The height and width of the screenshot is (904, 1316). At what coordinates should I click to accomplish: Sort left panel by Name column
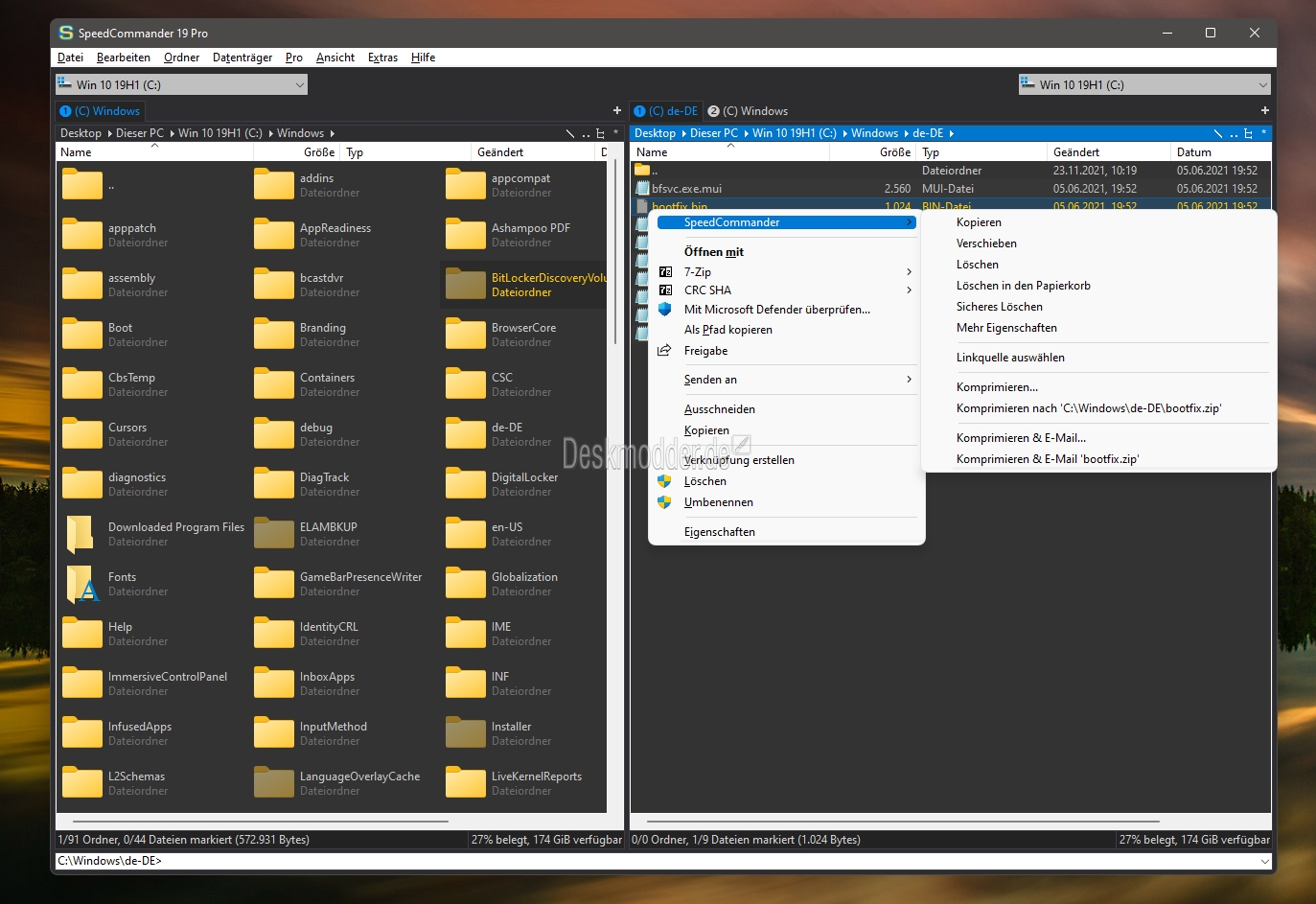click(x=155, y=152)
